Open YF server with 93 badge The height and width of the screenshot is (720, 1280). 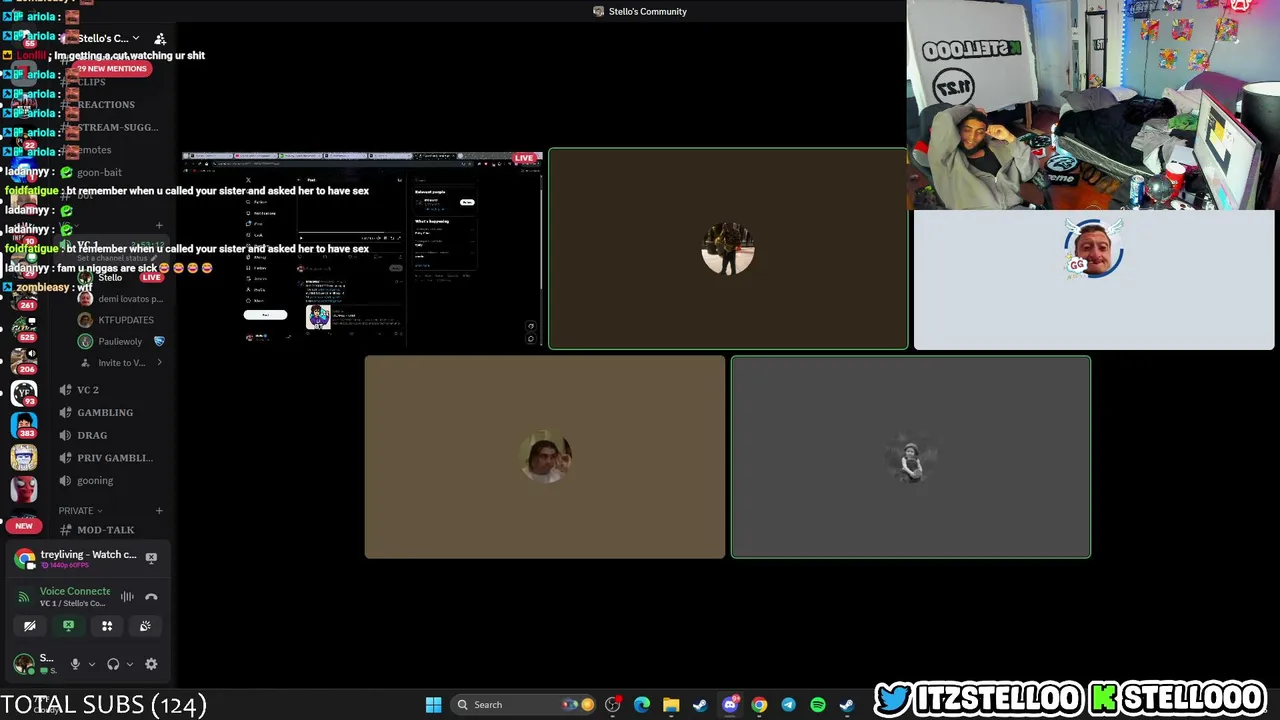click(x=24, y=392)
